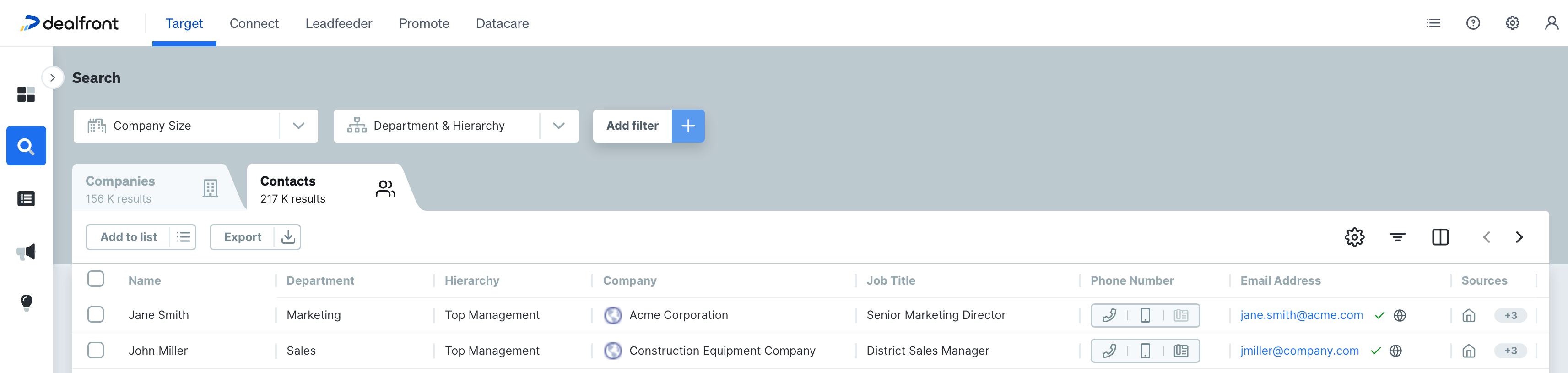Click the Senior Marketing Director cell
The width and height of the screenshot is (1568, 373).
935,315
